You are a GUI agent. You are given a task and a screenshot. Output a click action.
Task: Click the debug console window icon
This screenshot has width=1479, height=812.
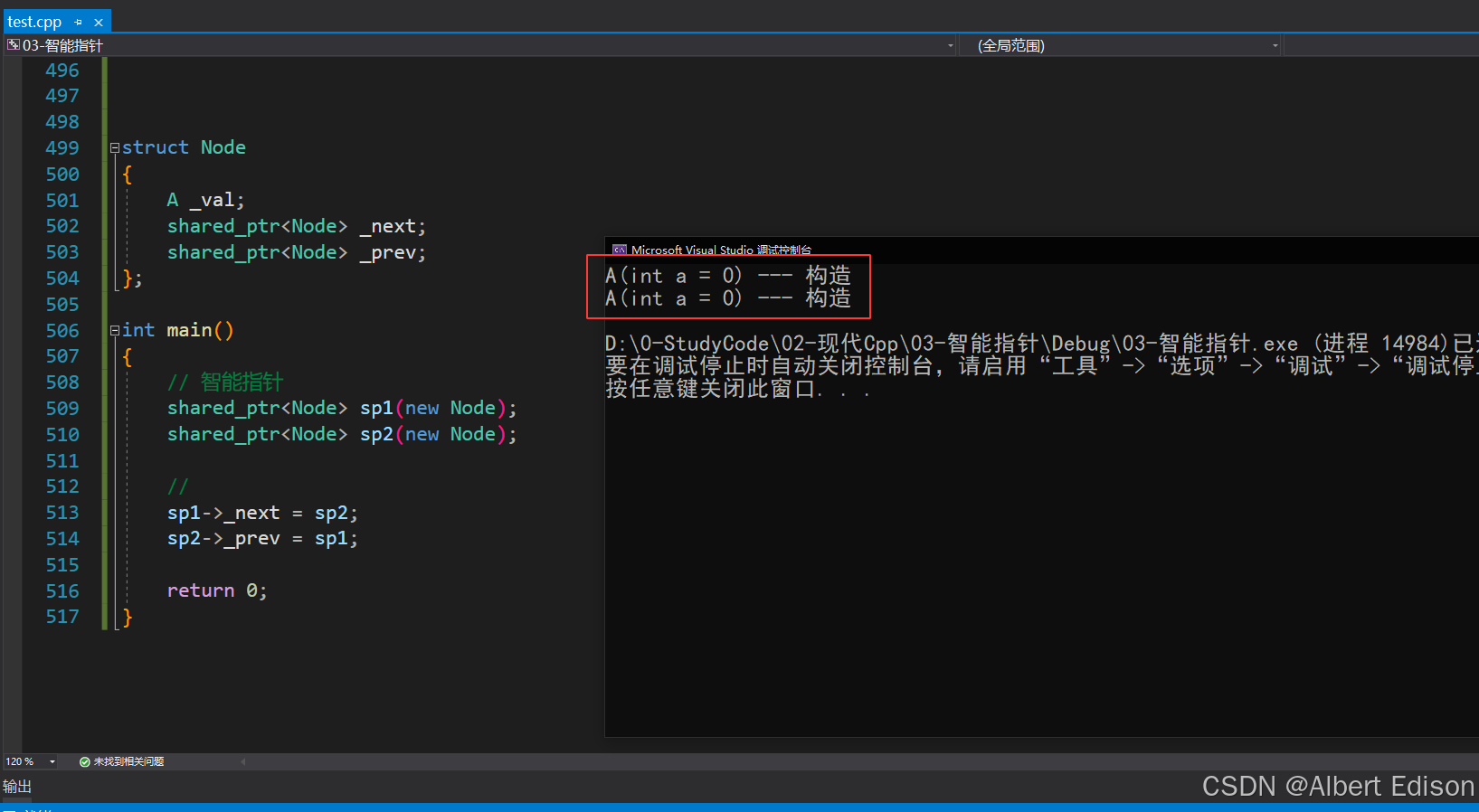tap(620, 250)
